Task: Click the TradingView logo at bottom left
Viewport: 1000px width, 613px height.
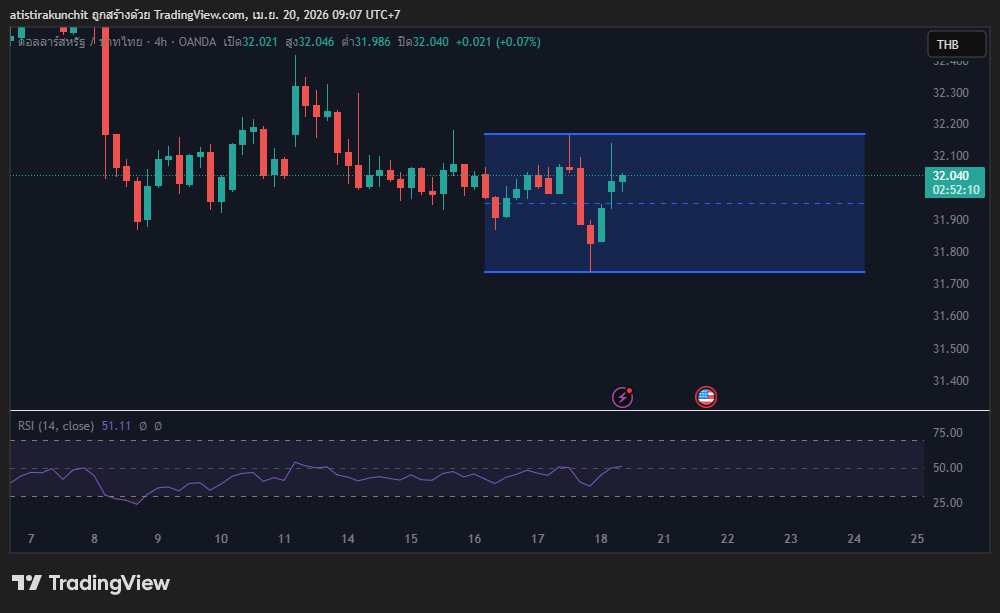Action: (x=91, y=583)
